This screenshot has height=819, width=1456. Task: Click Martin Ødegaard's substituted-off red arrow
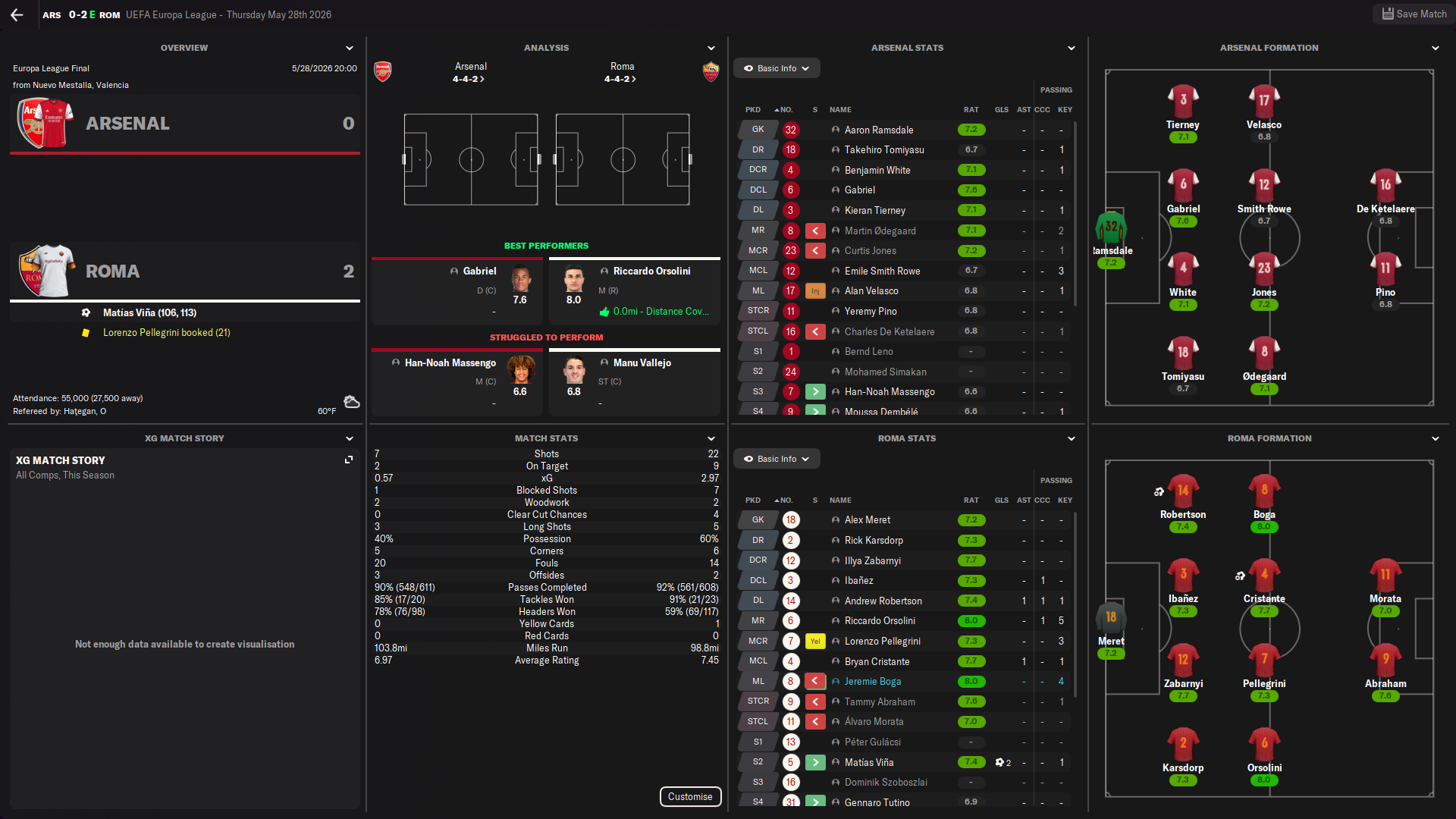(x=815, y=231)
